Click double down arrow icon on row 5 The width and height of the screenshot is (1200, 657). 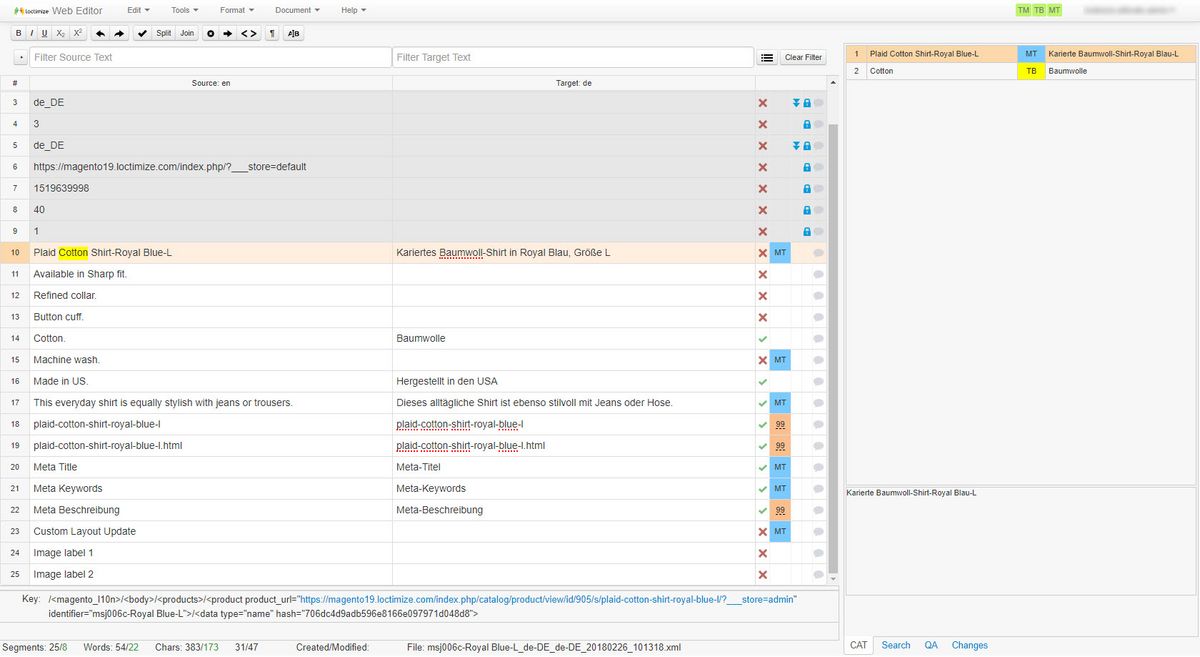tap(797, 145)
